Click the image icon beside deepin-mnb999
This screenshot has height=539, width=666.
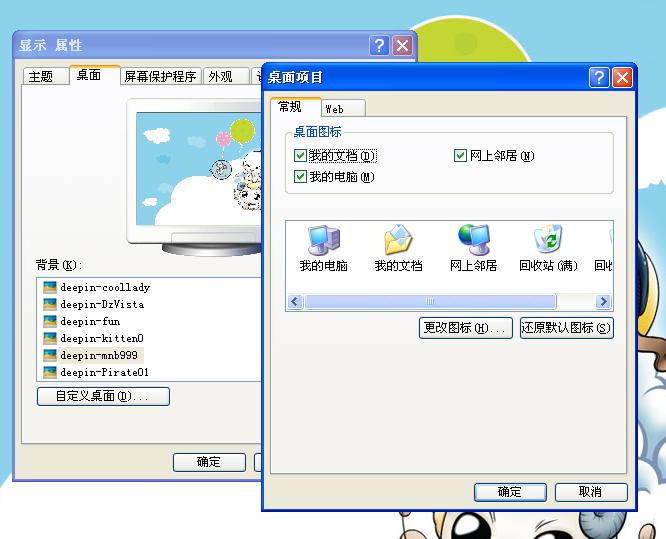50,356
